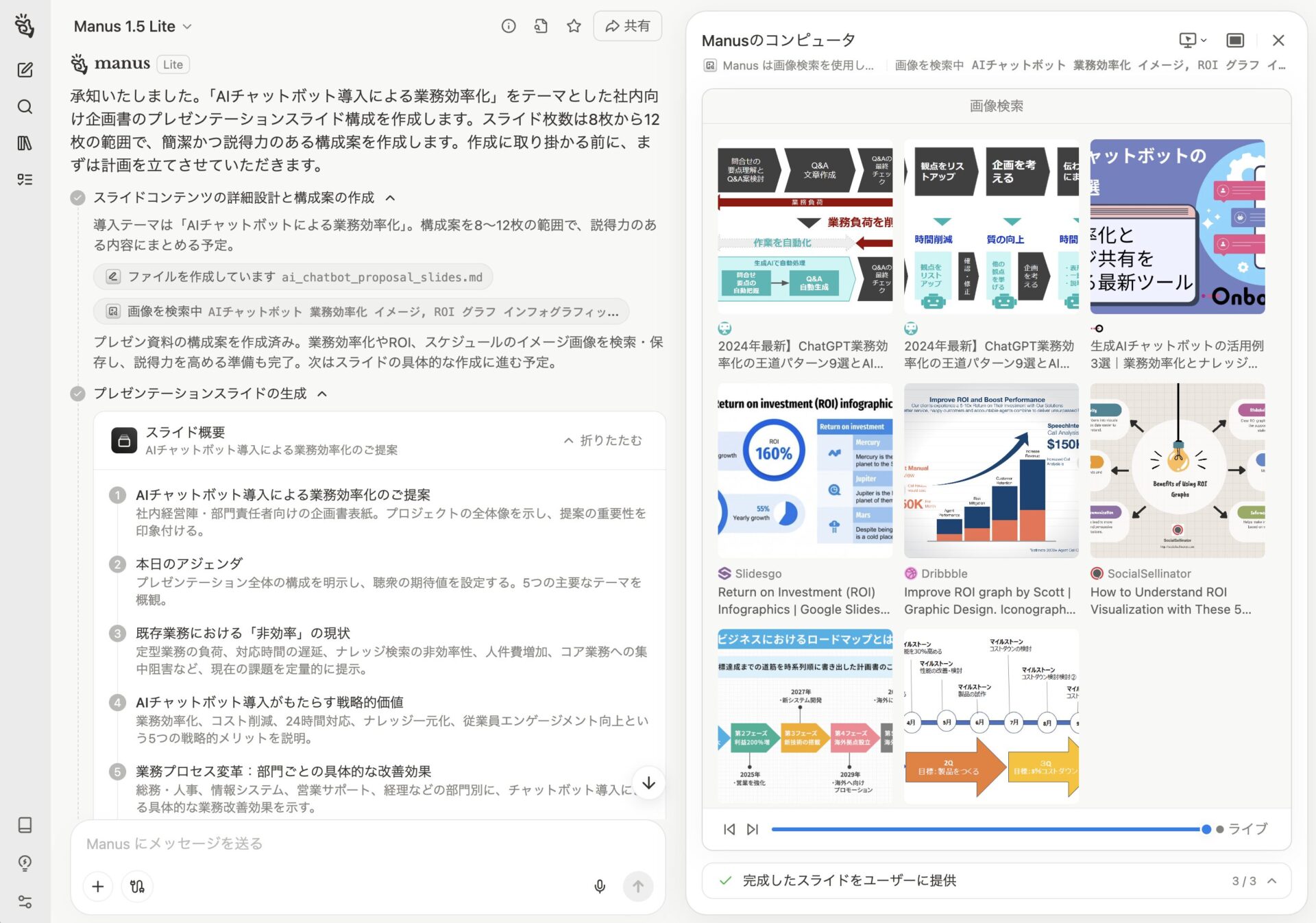Enter fullscreen in the Manus computer panel
This screenshot has width=1316, height=923.
click(1236, 40)
